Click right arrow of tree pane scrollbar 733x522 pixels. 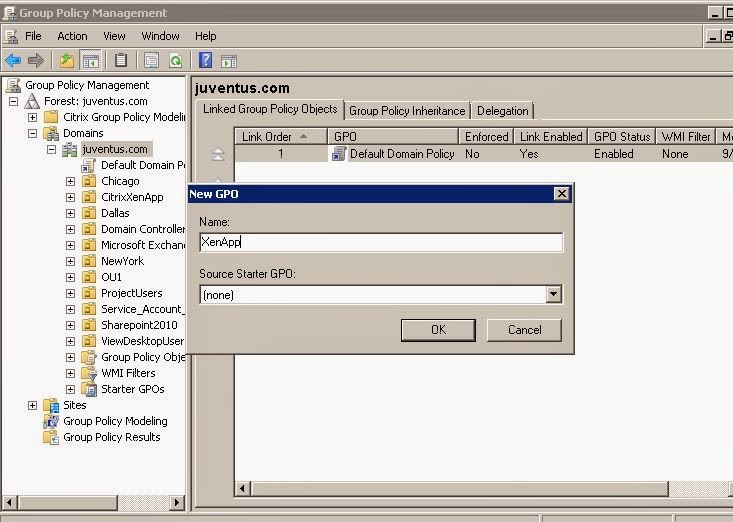click(x=177, y=503)
